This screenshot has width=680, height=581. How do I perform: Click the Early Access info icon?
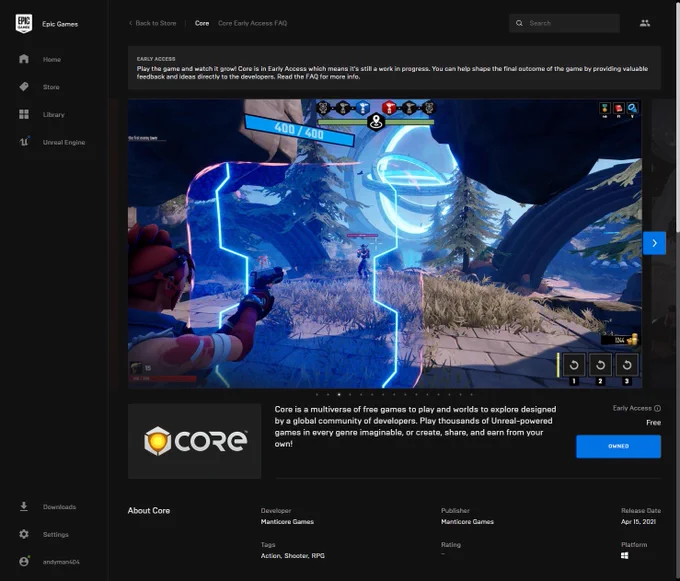pyautogui.click(x=657, y=408)
